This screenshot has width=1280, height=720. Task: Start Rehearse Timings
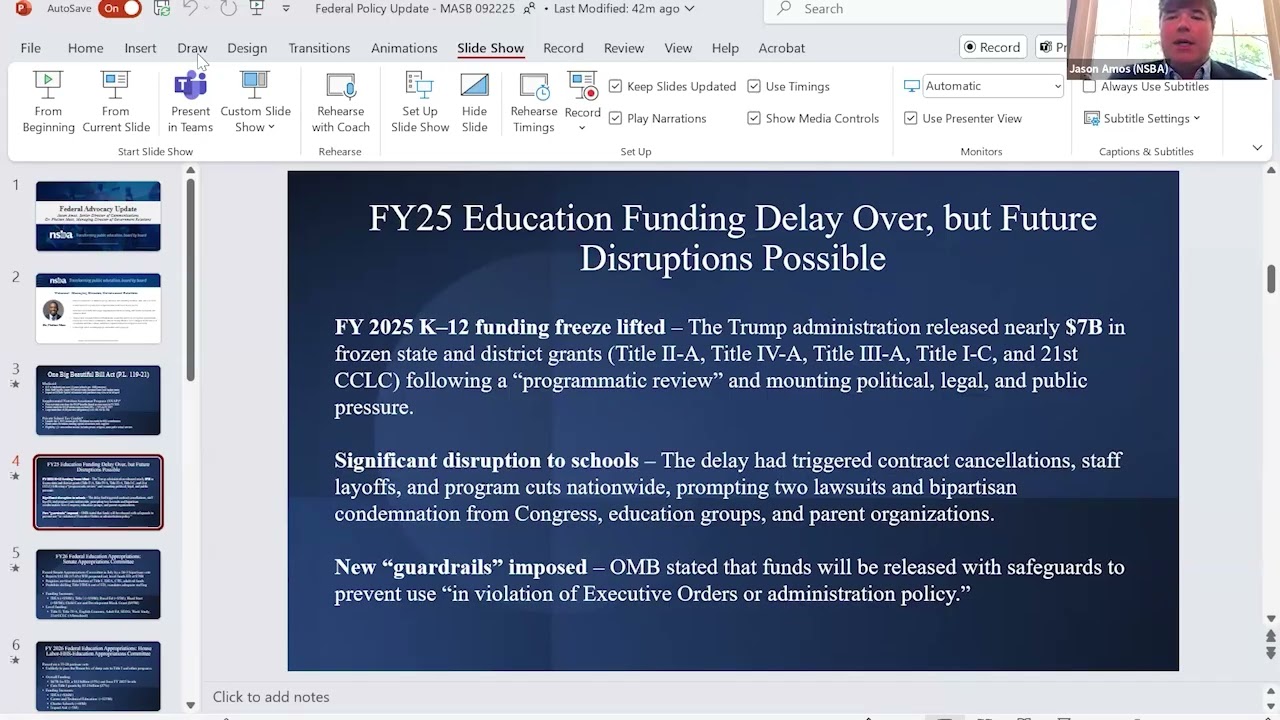coord(534,102)
